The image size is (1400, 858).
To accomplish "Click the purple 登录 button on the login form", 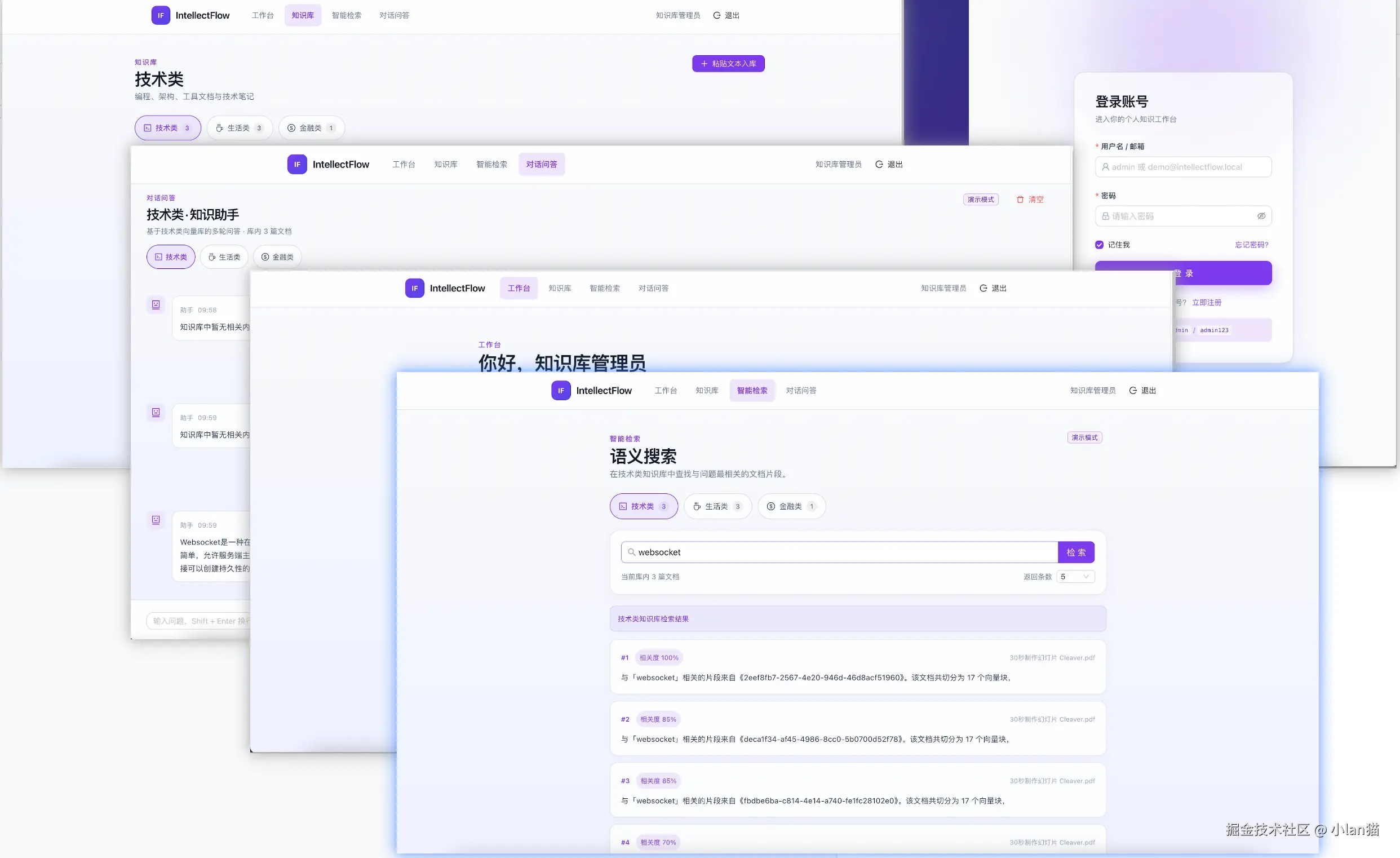I will pos(1184,273).
